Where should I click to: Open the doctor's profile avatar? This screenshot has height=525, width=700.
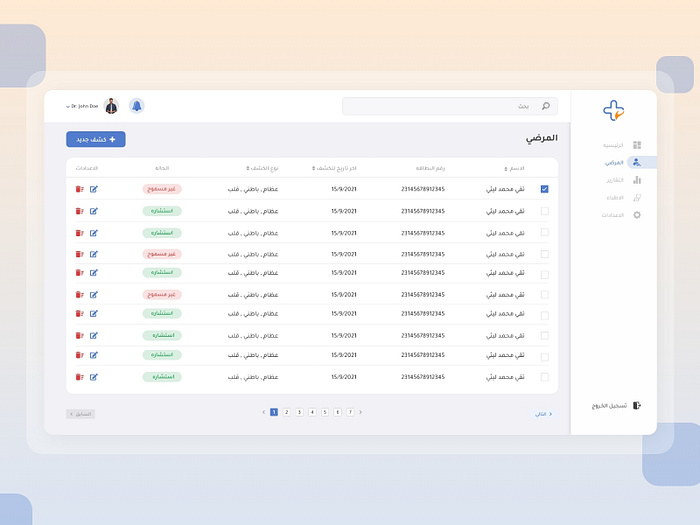click(111, 106)
